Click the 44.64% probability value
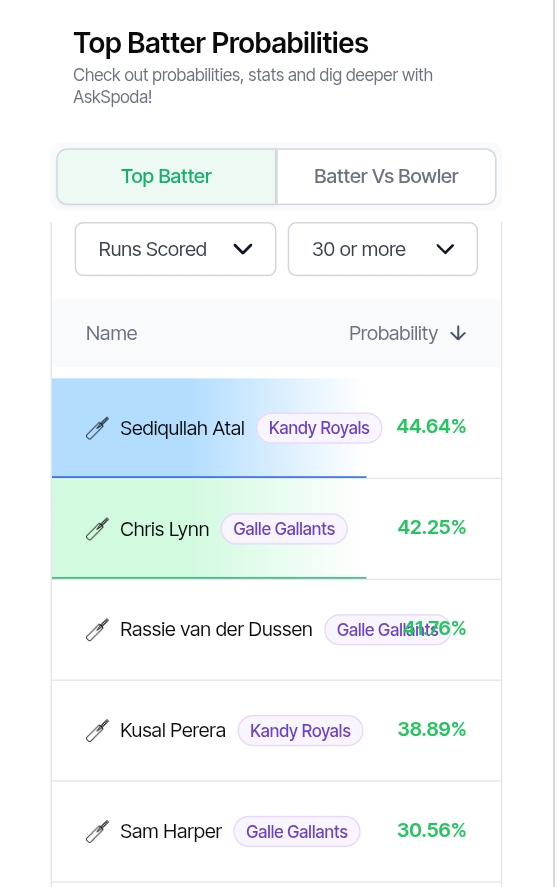Screen dimensions: 558x887 431,427
